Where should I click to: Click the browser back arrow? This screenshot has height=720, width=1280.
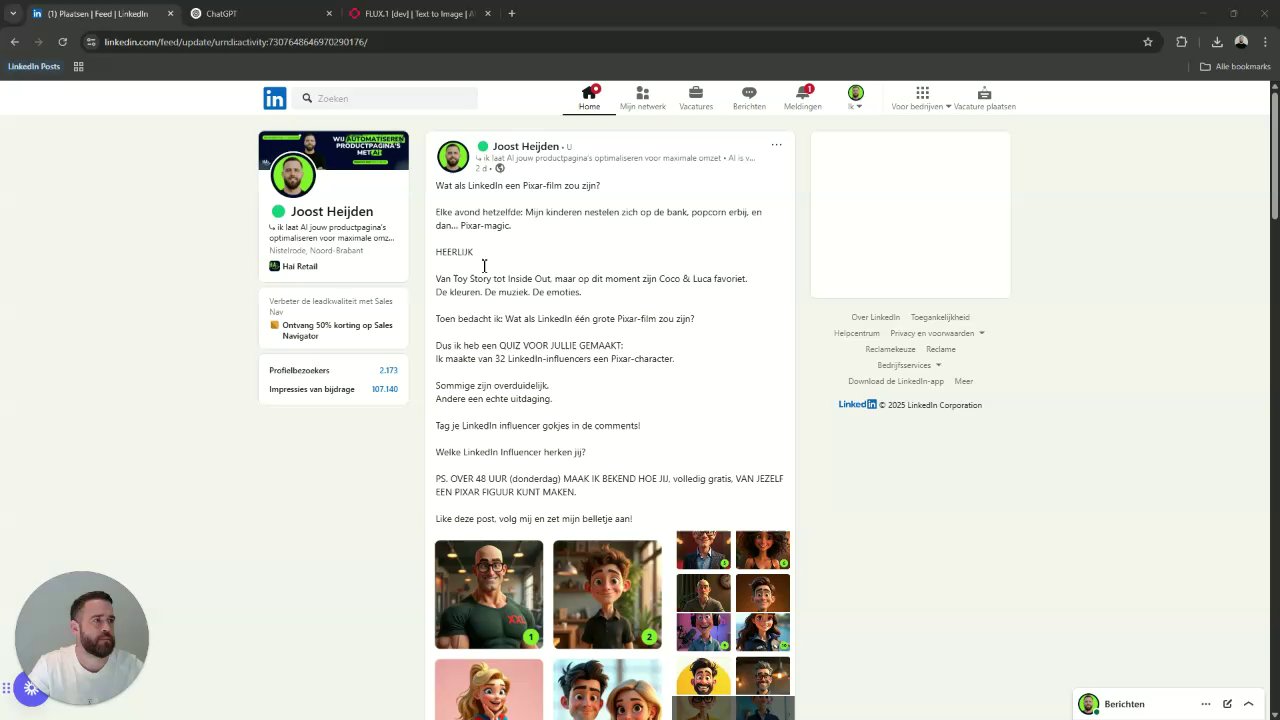(x=14, y=42)
